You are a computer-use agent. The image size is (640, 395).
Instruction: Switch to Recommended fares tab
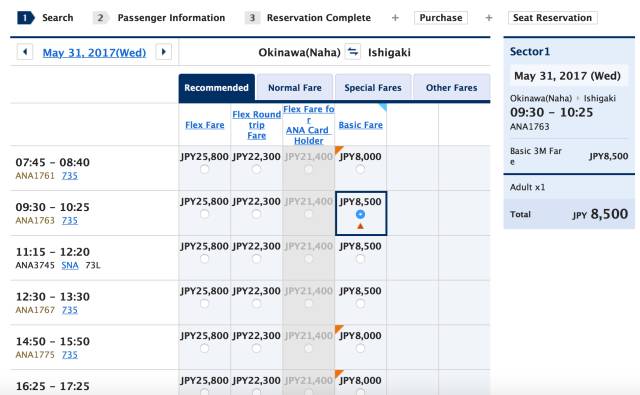pyautogui.click(x=216, y=87)
